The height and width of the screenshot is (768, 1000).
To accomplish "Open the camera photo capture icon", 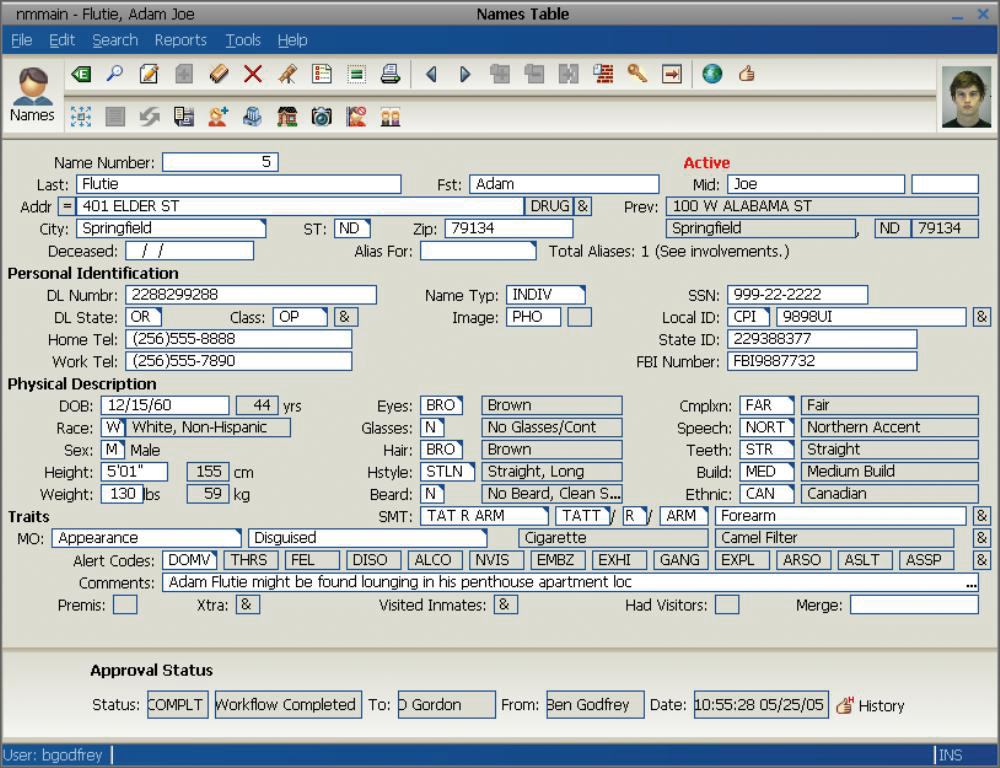I will pos(322,115).
